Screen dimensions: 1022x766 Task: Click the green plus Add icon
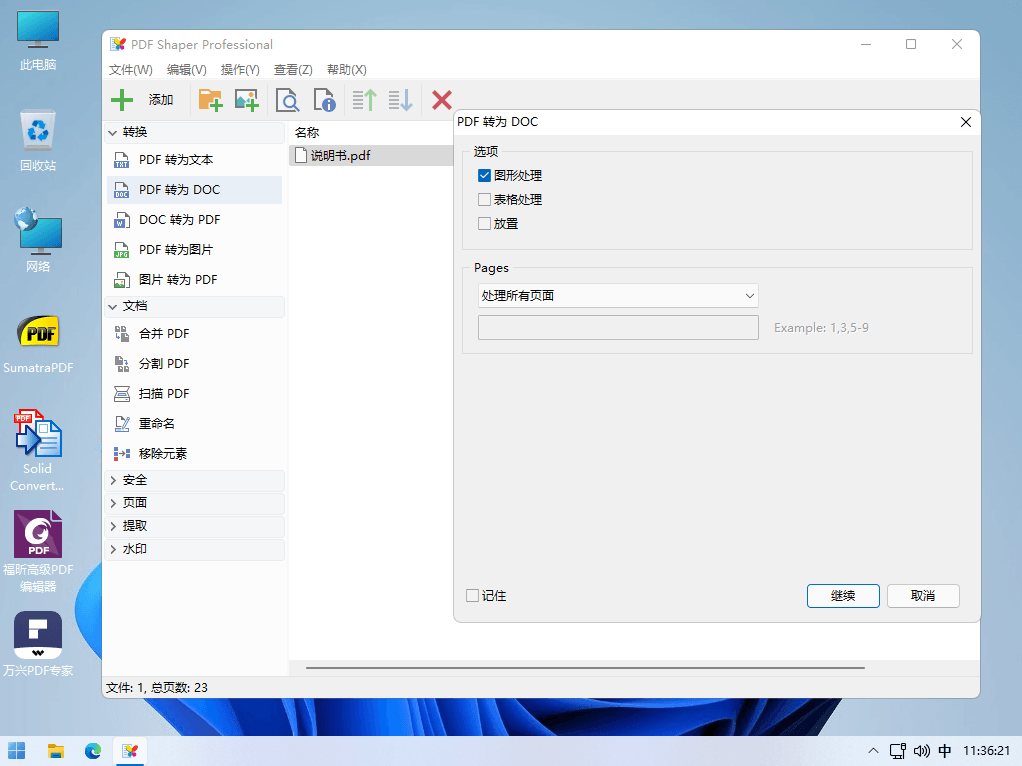pyautogui.click(x=122, y=100)
